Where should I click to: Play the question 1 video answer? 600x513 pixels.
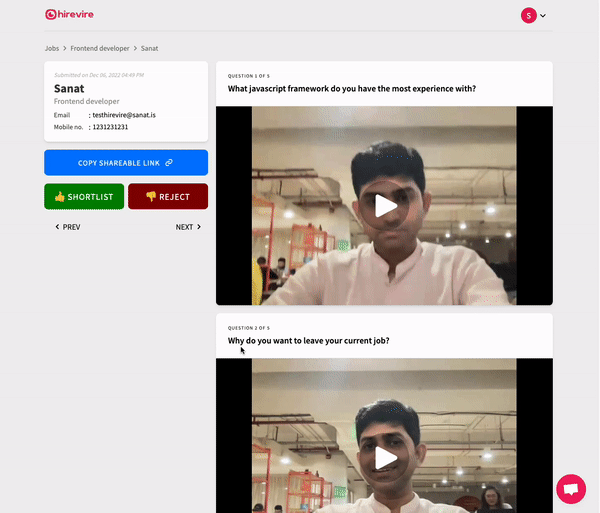point(384,205)
